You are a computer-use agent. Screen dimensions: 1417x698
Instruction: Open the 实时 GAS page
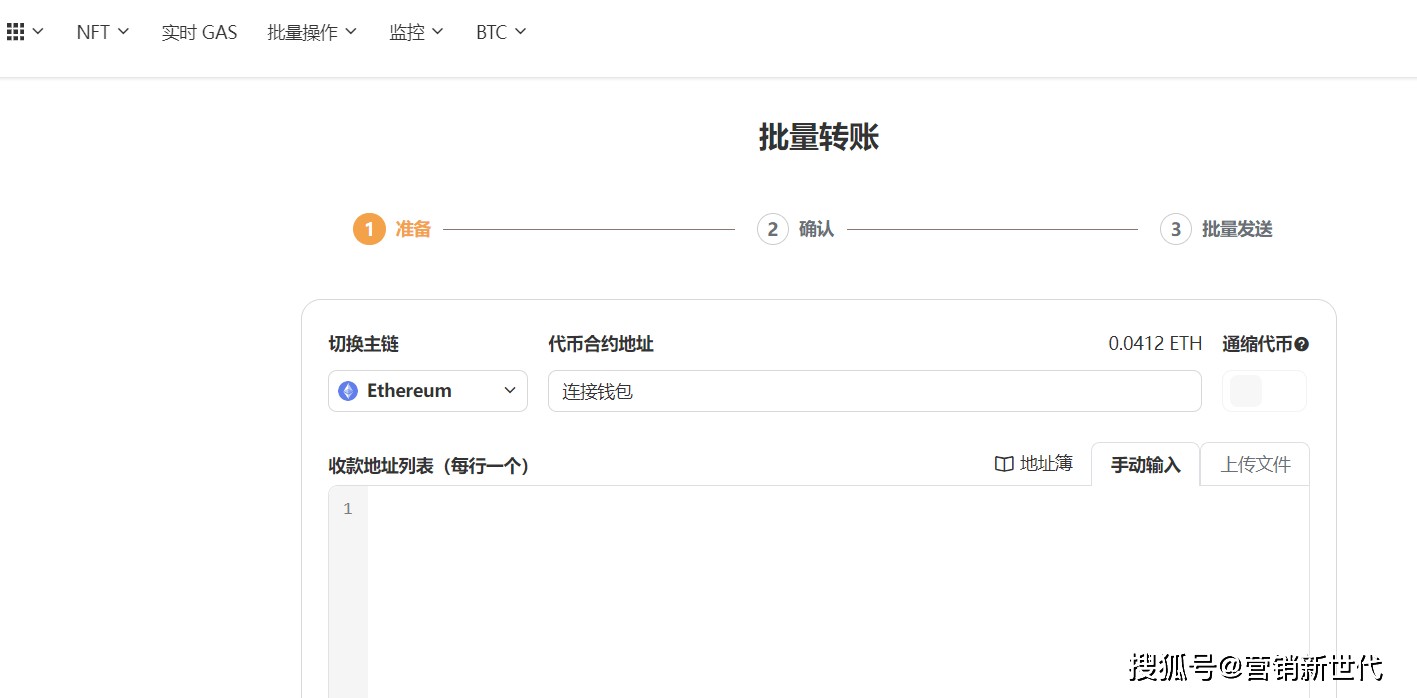click(199, 32)
